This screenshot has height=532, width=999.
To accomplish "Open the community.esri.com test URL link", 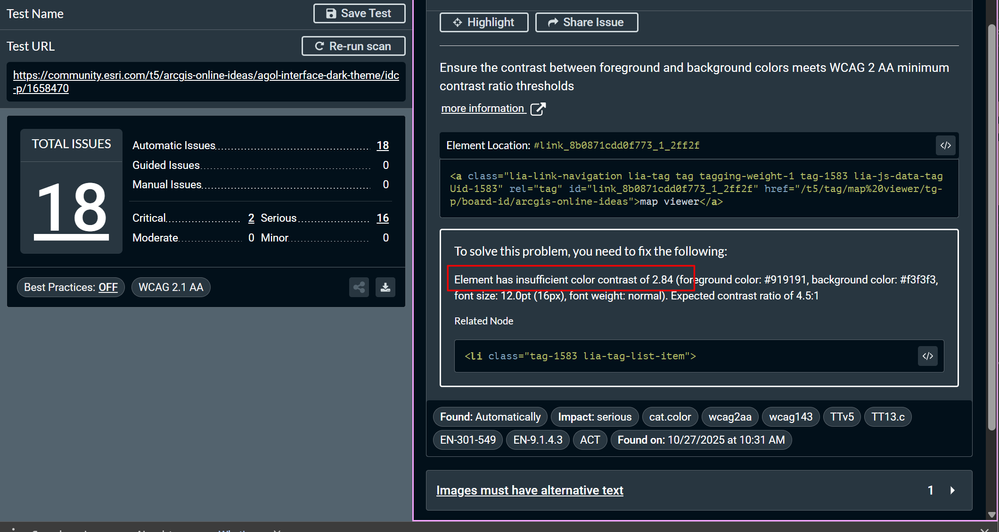I will click(206, 82).
